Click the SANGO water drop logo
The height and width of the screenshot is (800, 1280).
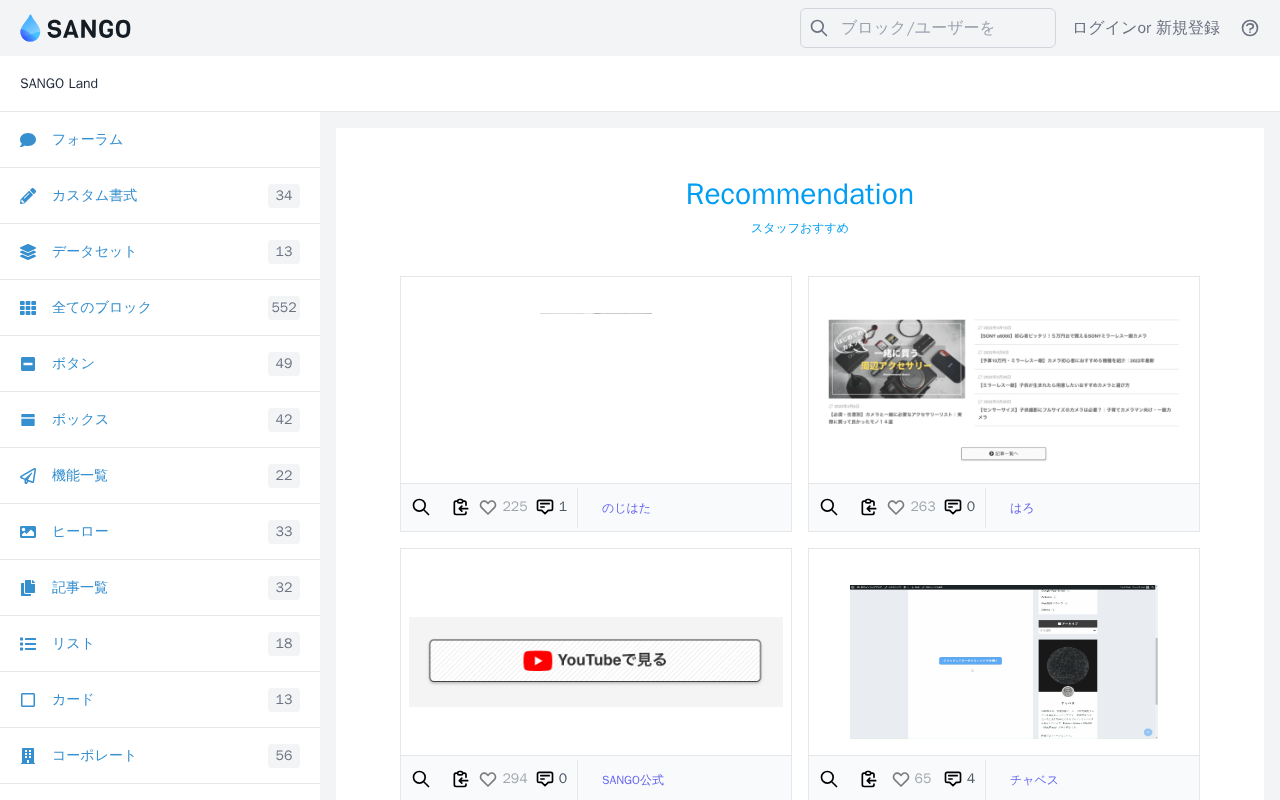pyautogui.click(x=31, y=28)
